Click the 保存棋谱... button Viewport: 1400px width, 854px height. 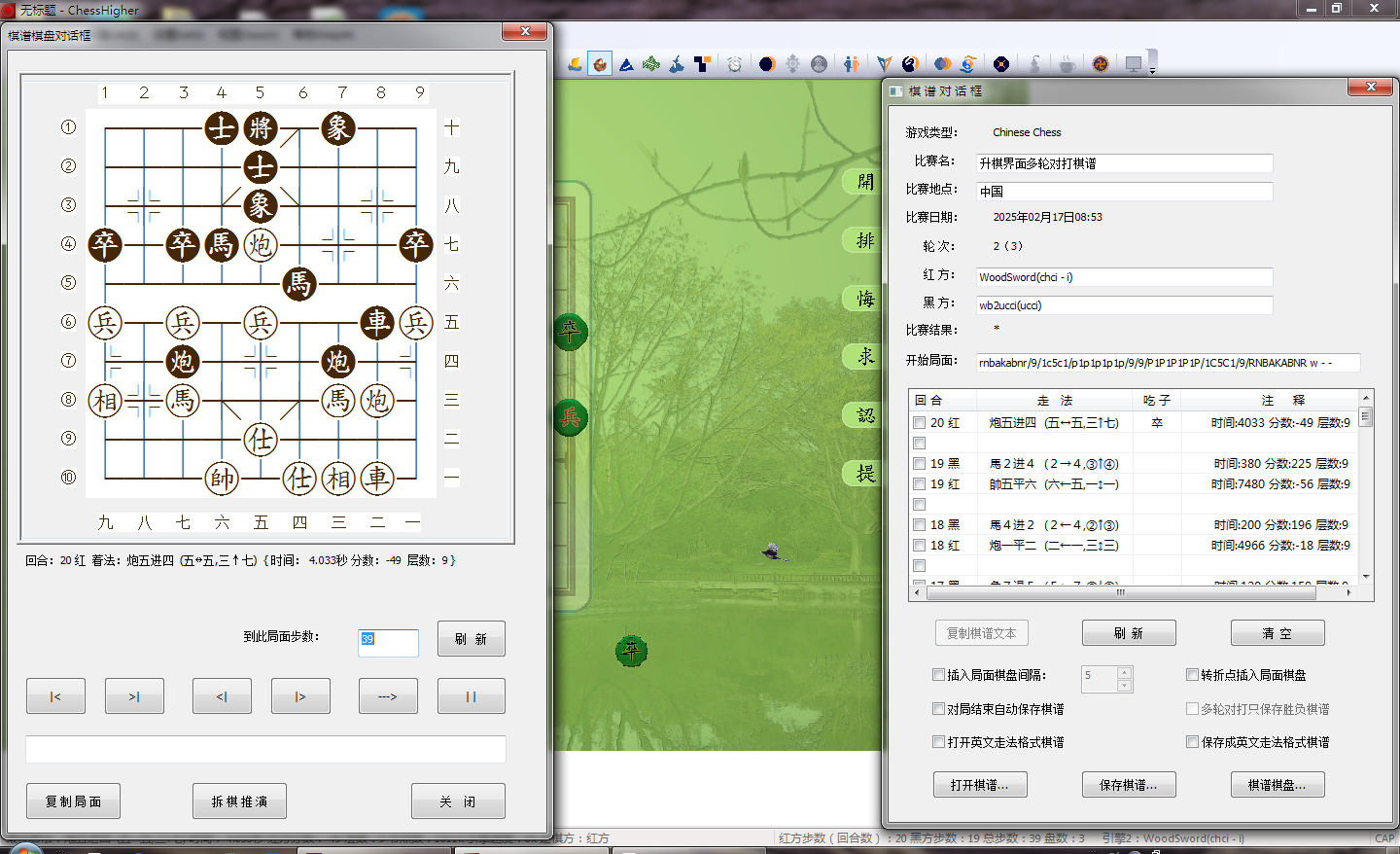coord(1128,785)
